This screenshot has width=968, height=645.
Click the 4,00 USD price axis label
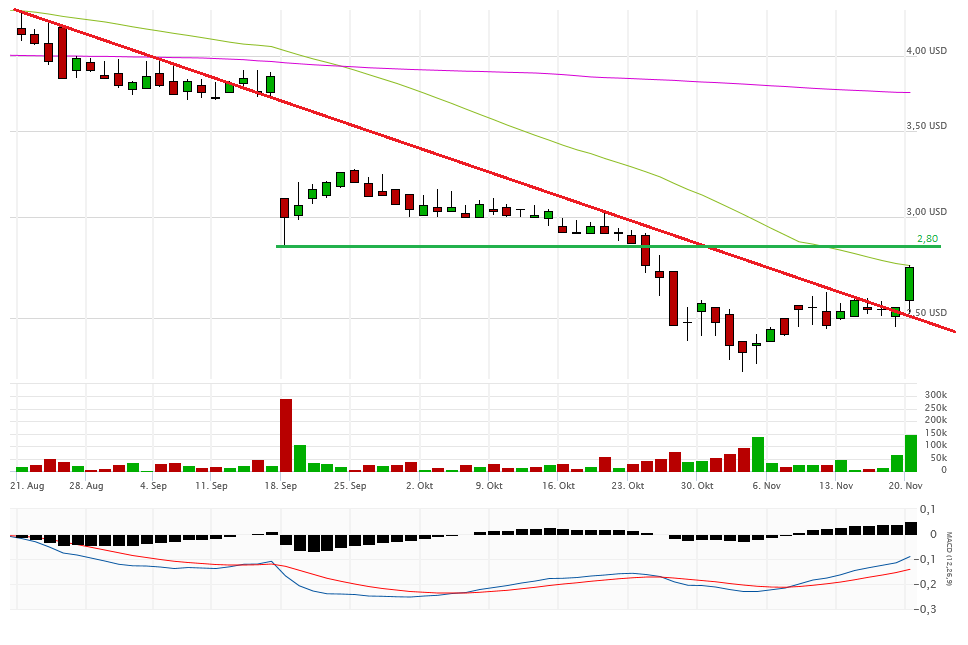tap(926, 50)
